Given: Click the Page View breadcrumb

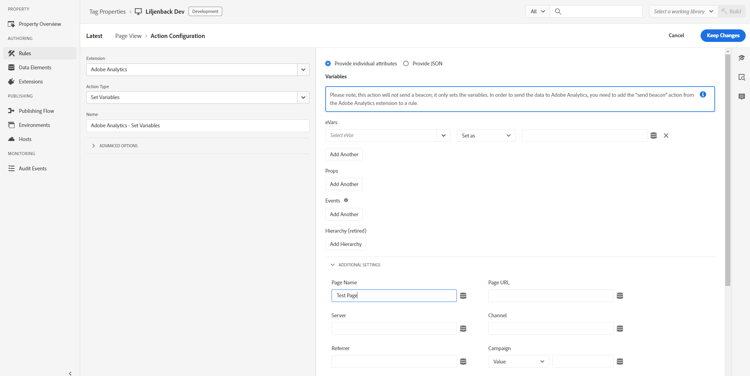Looking at the screenshot, I should [128, 36].
